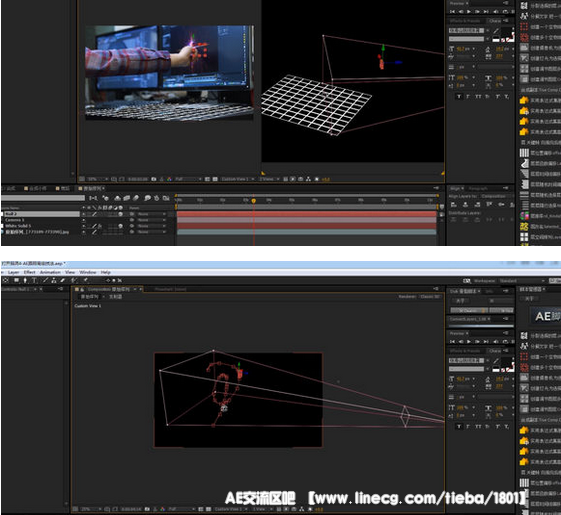Viewport: 561px width, 515px height.
Task: Toggle Small Caps in upper Character panel
Action: coord(487,97)
